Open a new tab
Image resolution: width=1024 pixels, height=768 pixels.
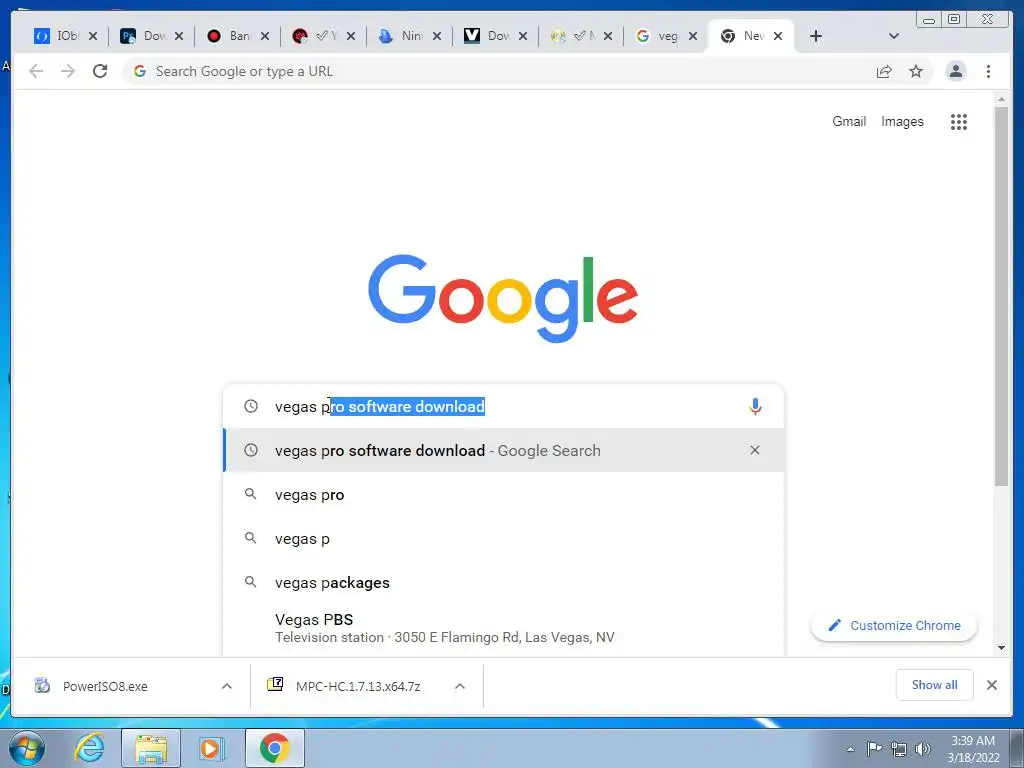pos(815,36)
